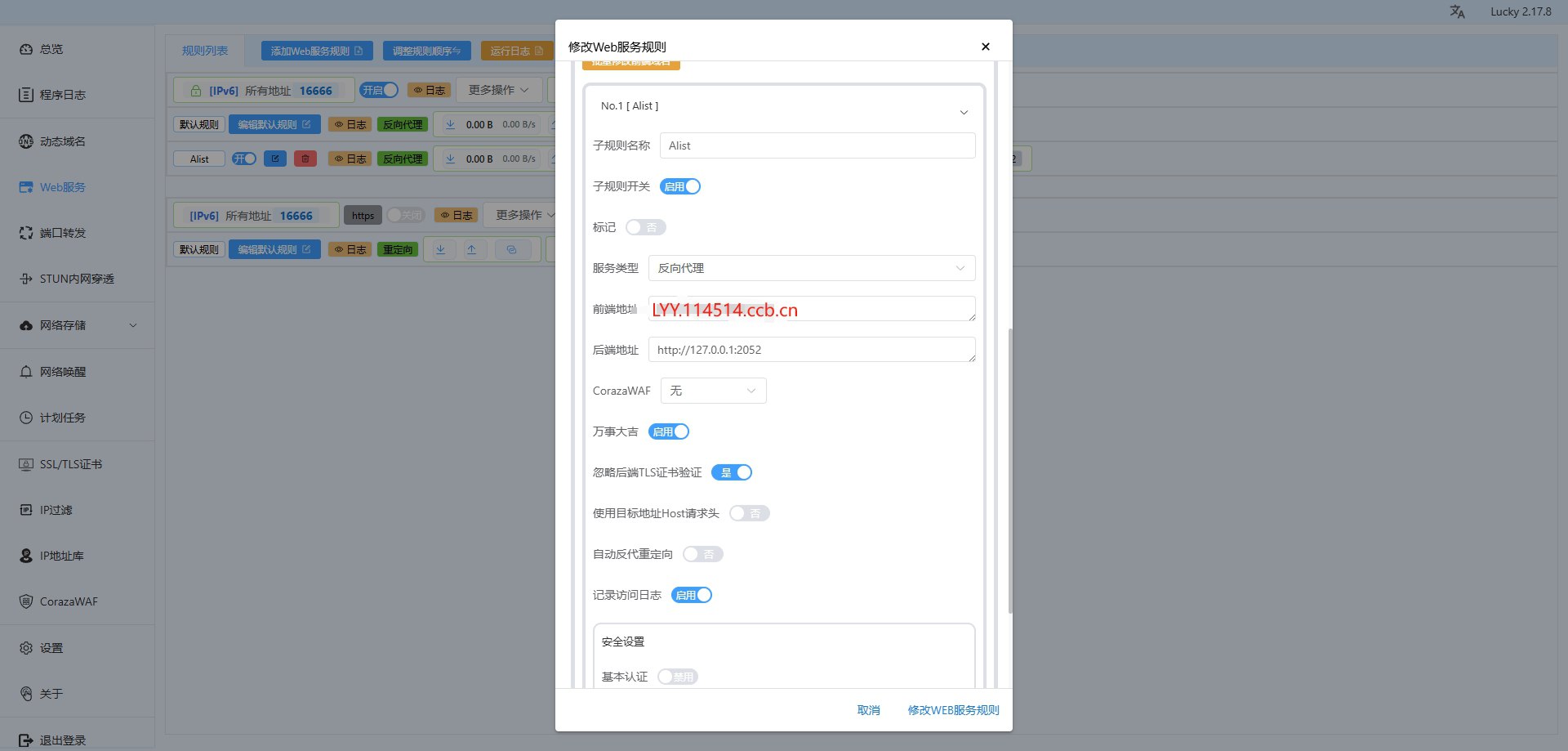This screenshot has width=1568, height=751.
Task: Click the STUN内网穿透 sidebar icon
Action: click(26, 279)
